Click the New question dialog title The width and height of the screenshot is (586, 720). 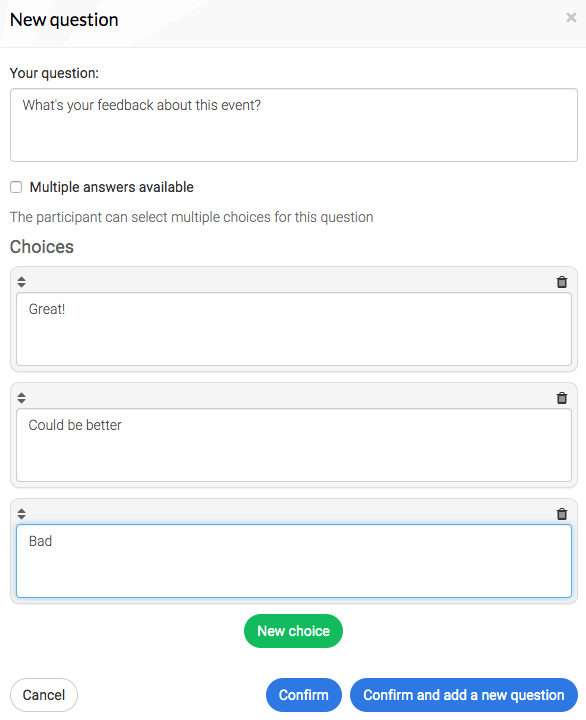(x=64, y=20)
